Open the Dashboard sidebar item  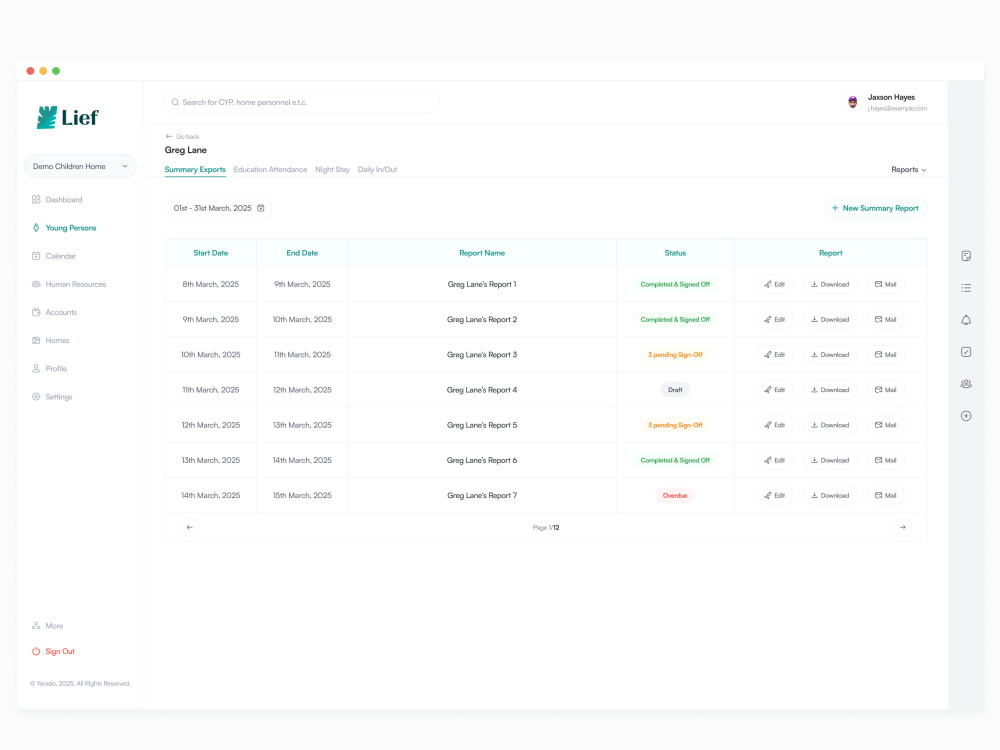point(57,200)
